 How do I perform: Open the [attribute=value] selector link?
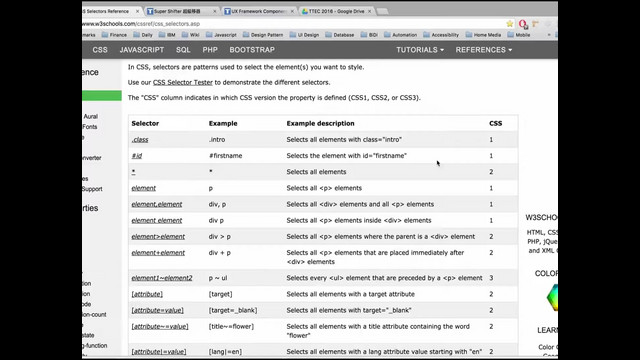(x=157, y=311)
